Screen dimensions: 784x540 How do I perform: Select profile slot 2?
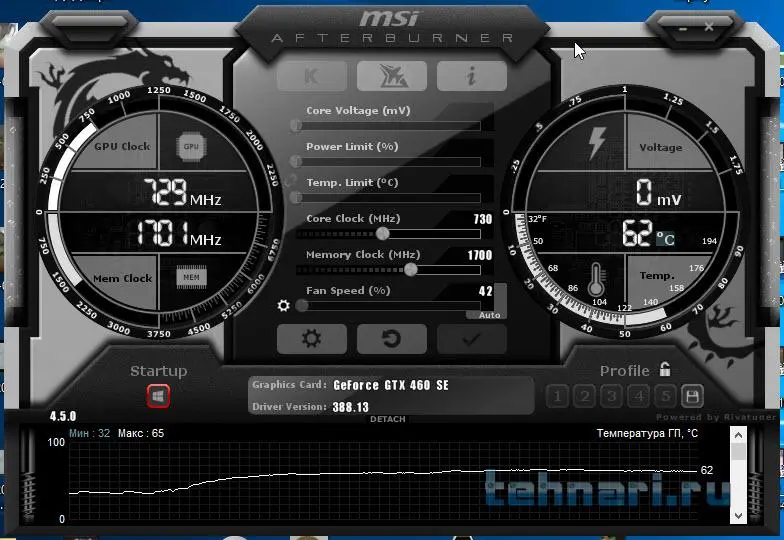pyautogui.click(x=584, y=396)
